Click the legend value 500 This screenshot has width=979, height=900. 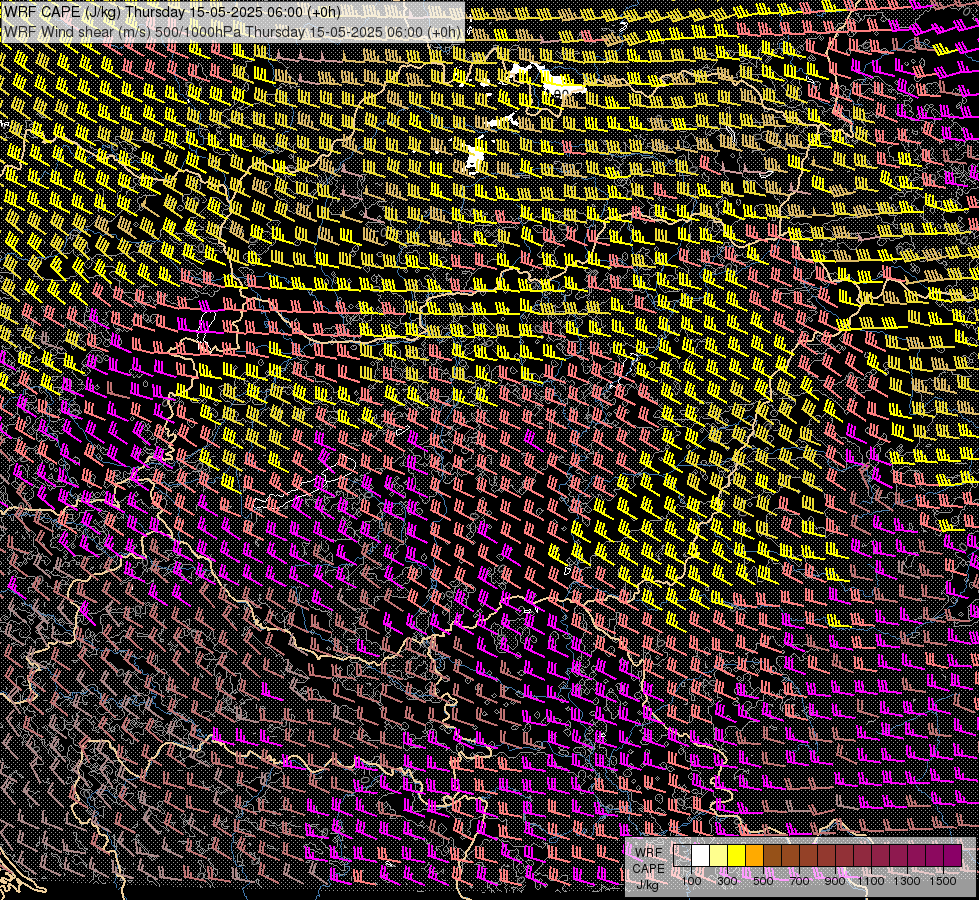[763, 881]
